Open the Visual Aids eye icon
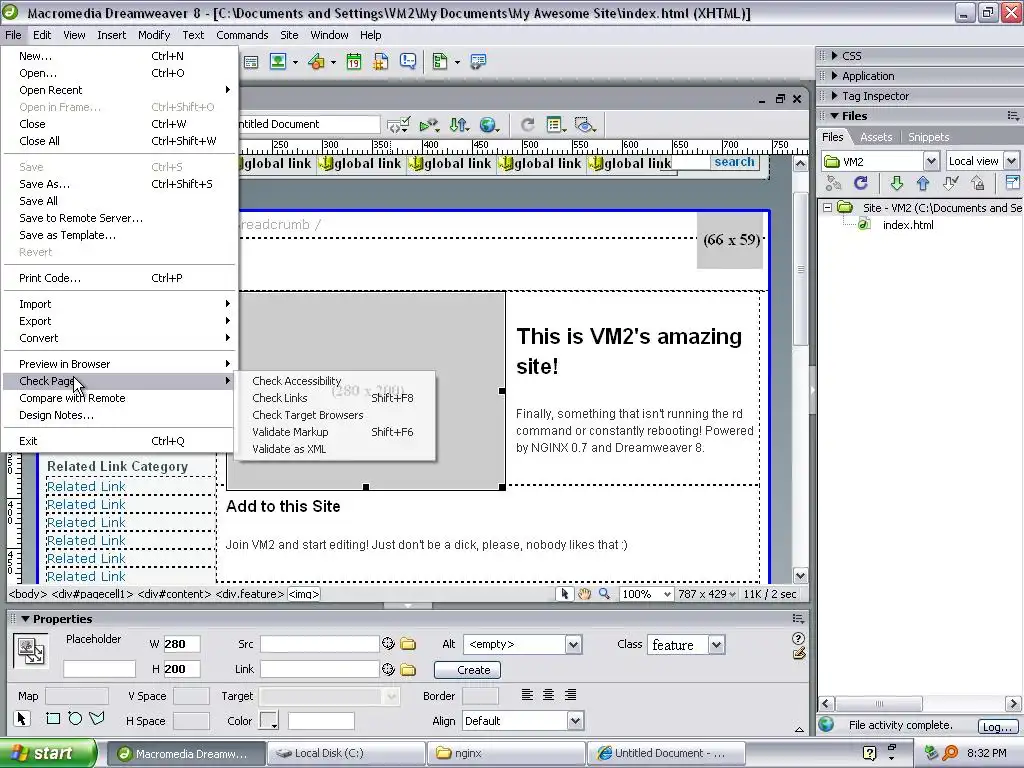The width and height of the screenshot is (1024, 768). click(x=585, y=125)
